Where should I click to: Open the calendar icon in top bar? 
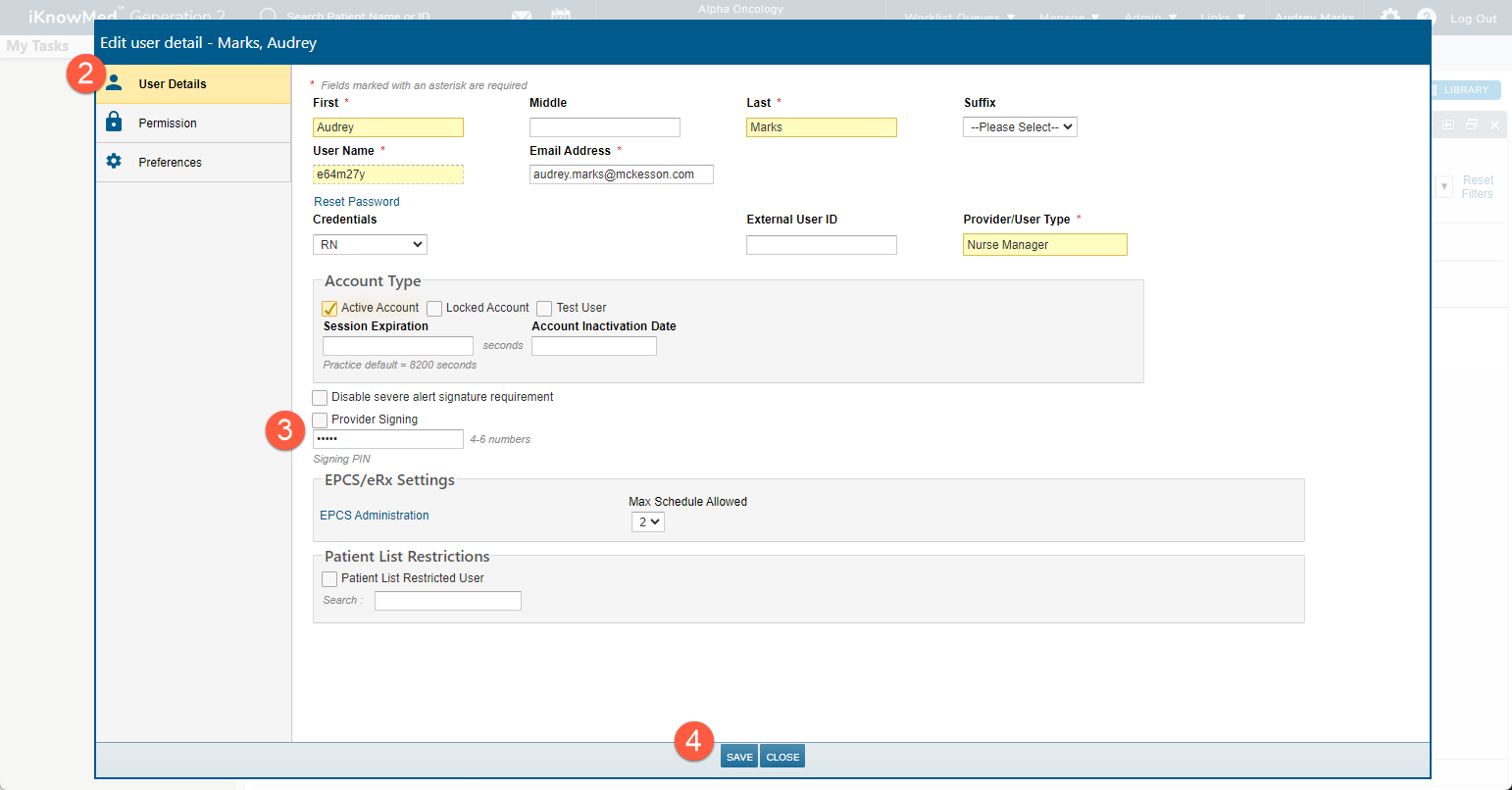[x=561, y=17]
